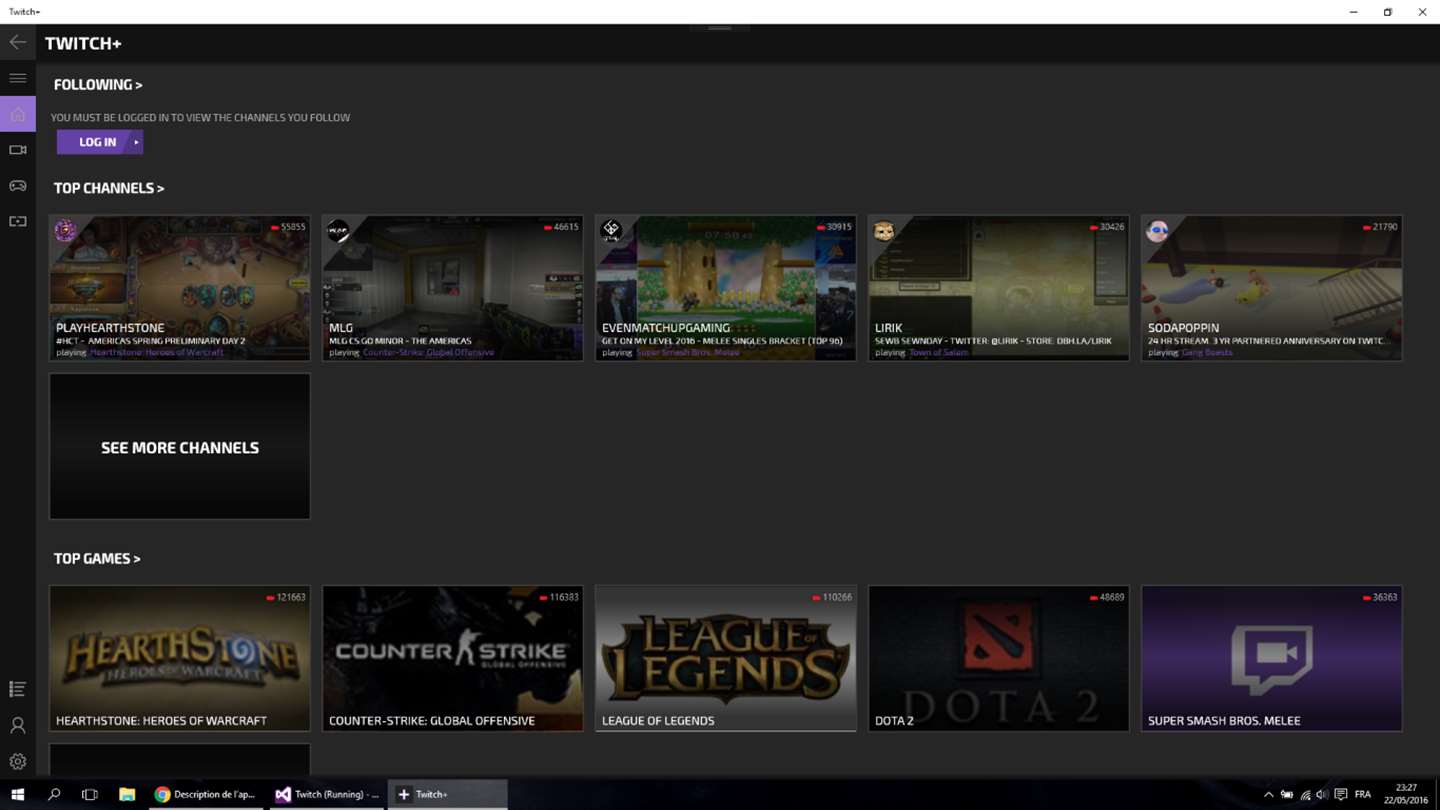Open the MLG stream thumbnail

pos(453,288)
